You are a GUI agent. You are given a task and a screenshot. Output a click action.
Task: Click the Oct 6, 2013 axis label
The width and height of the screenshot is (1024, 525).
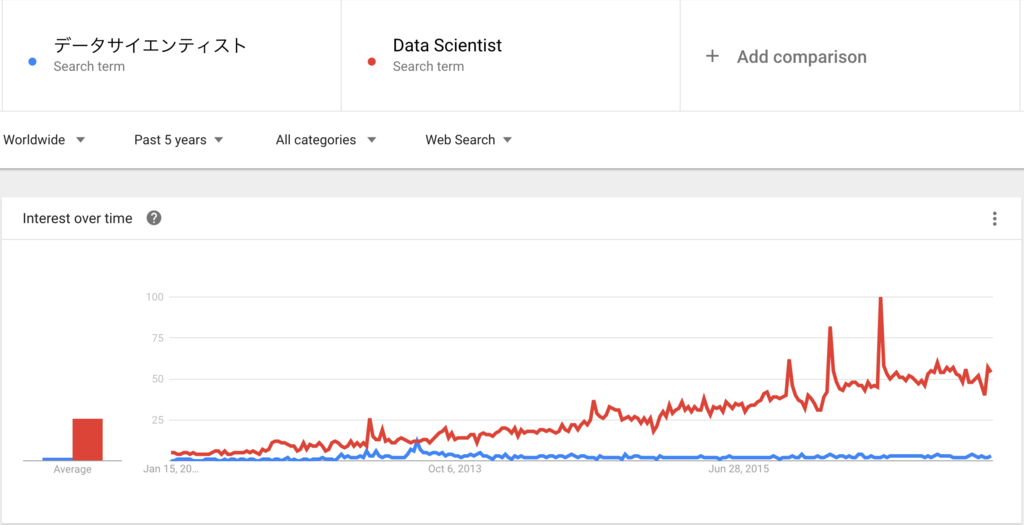click(455, 469)
